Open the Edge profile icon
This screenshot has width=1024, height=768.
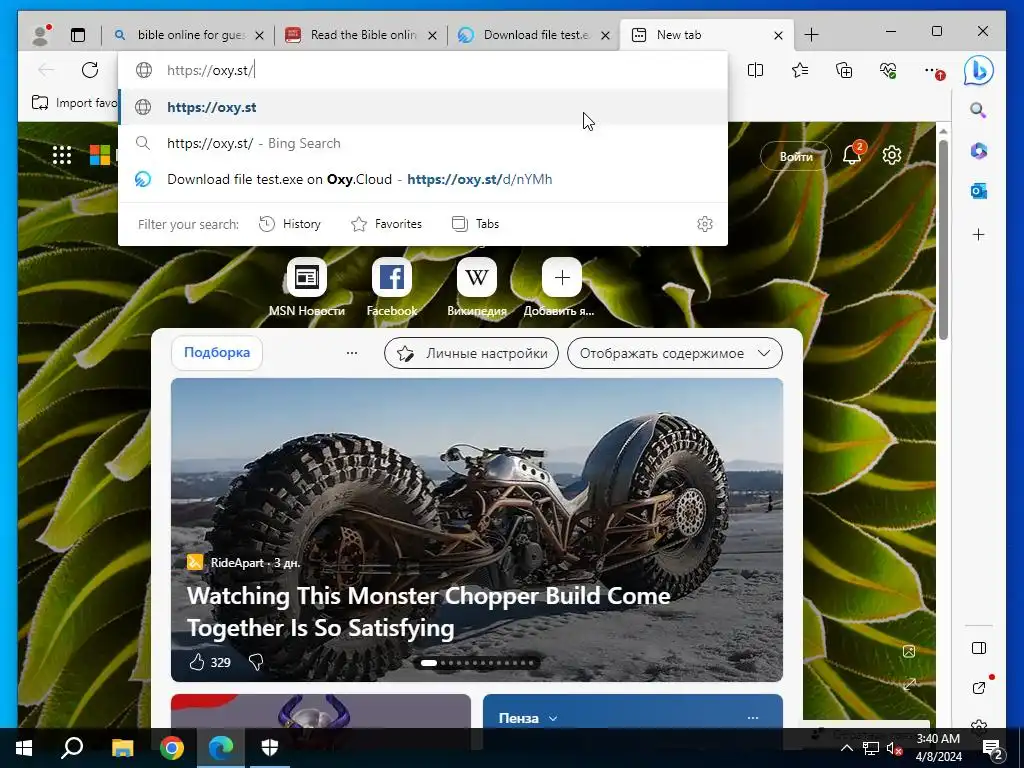pos(41,35)
